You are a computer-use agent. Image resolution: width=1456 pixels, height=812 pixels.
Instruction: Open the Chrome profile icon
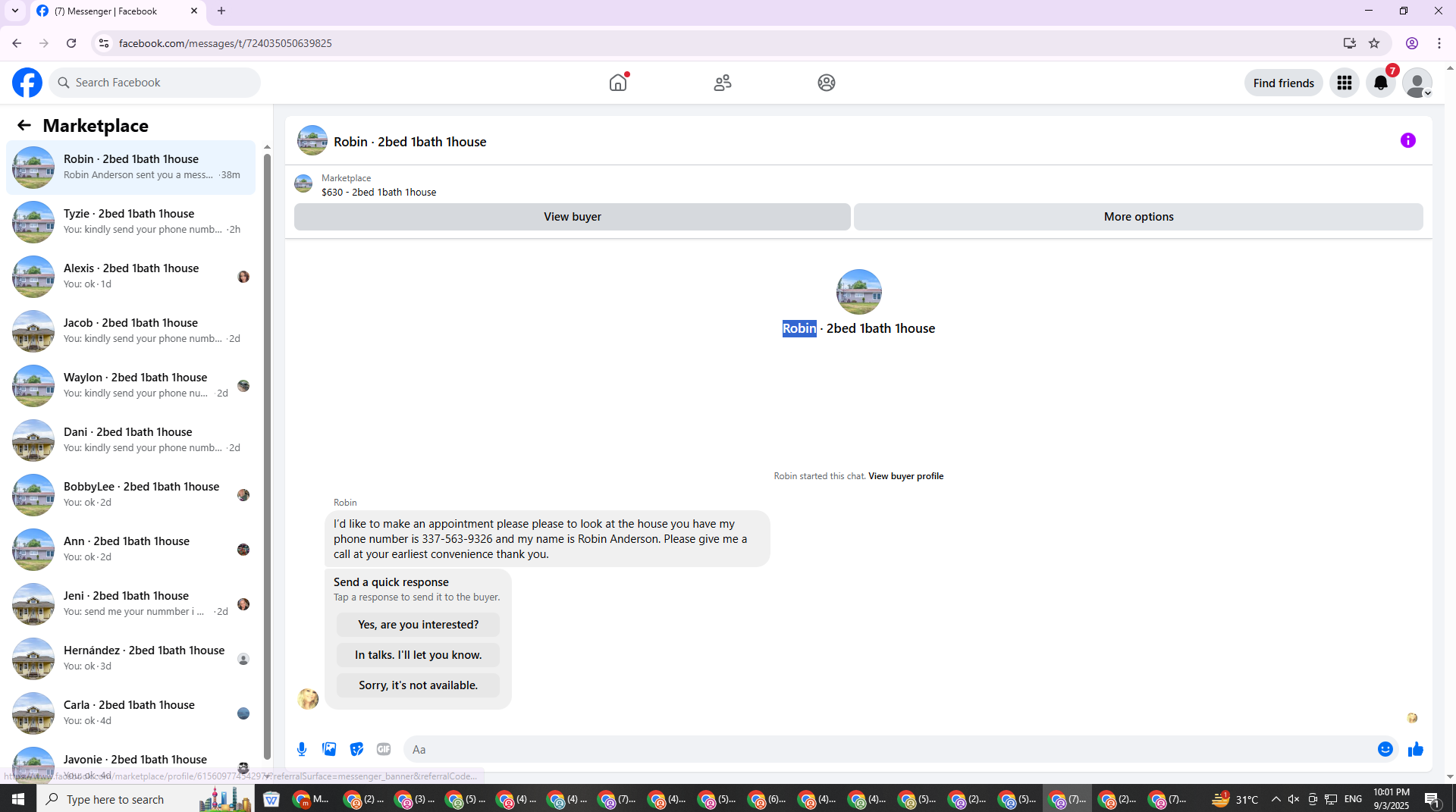(x=1412, y=43)
